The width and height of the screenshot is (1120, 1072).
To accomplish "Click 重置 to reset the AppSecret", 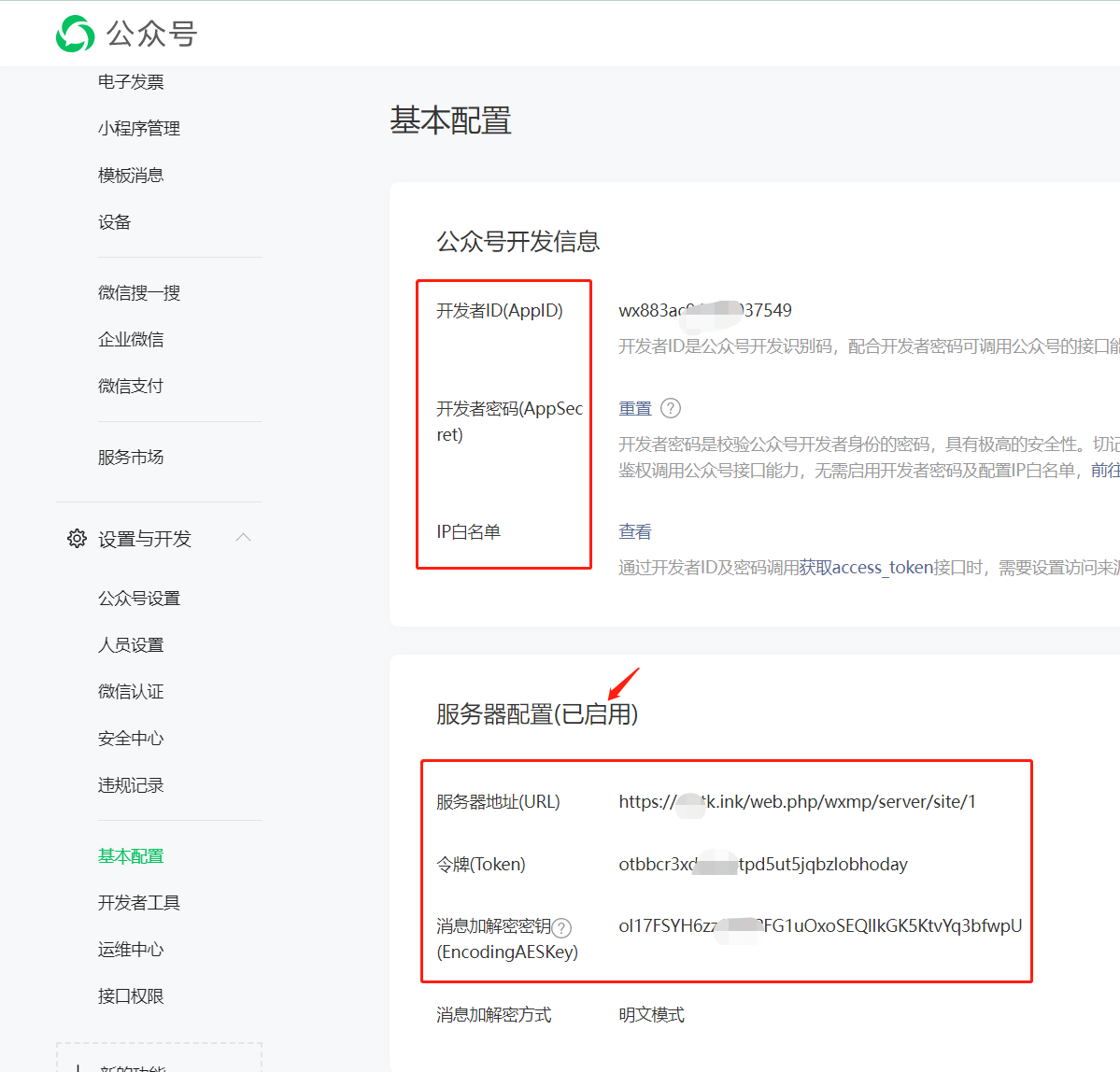I will pyautogui.click(x=635, y=408).
